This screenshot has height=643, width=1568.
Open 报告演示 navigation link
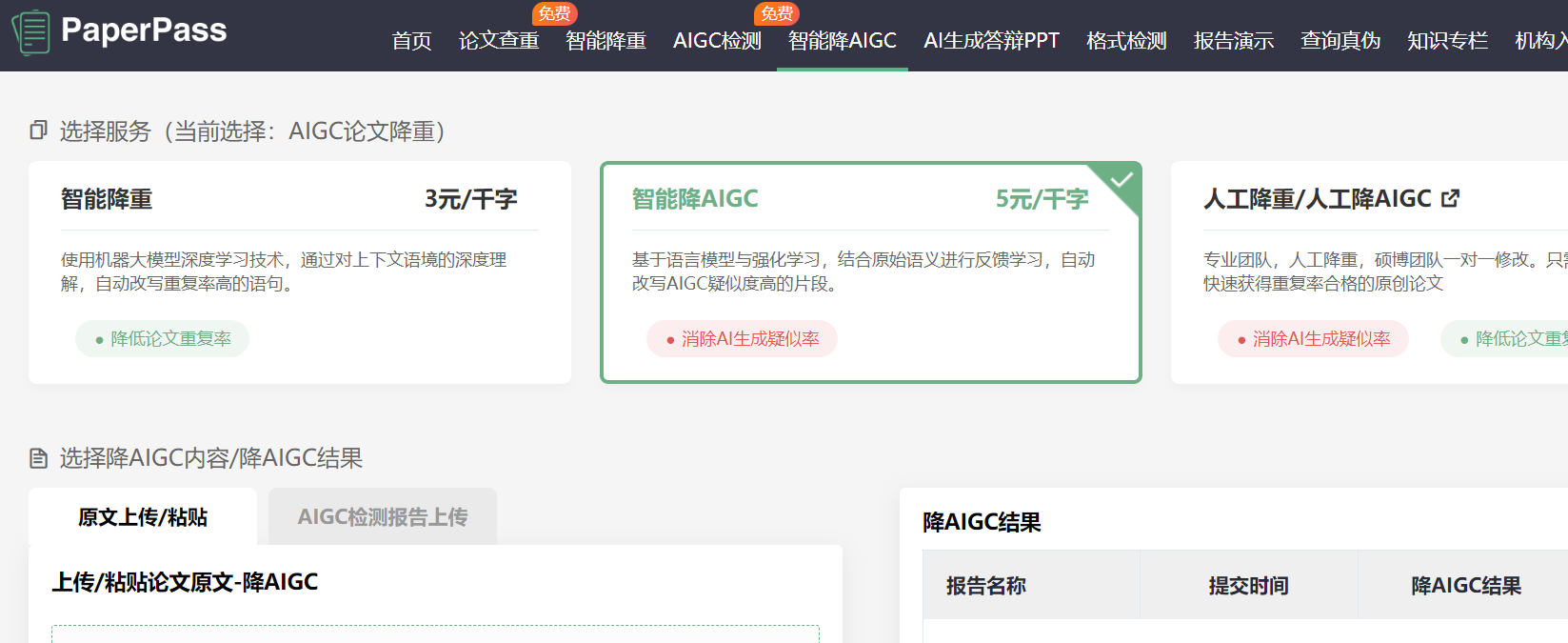click(1234, 41)
